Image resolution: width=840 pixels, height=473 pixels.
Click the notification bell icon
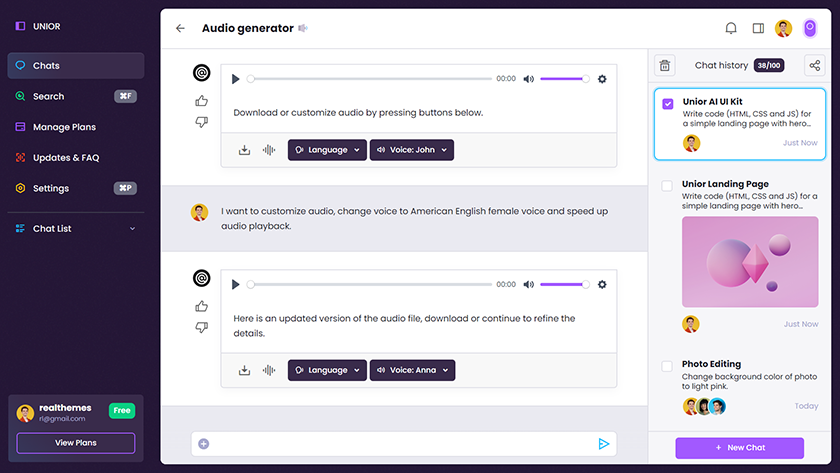click(731, 28)
